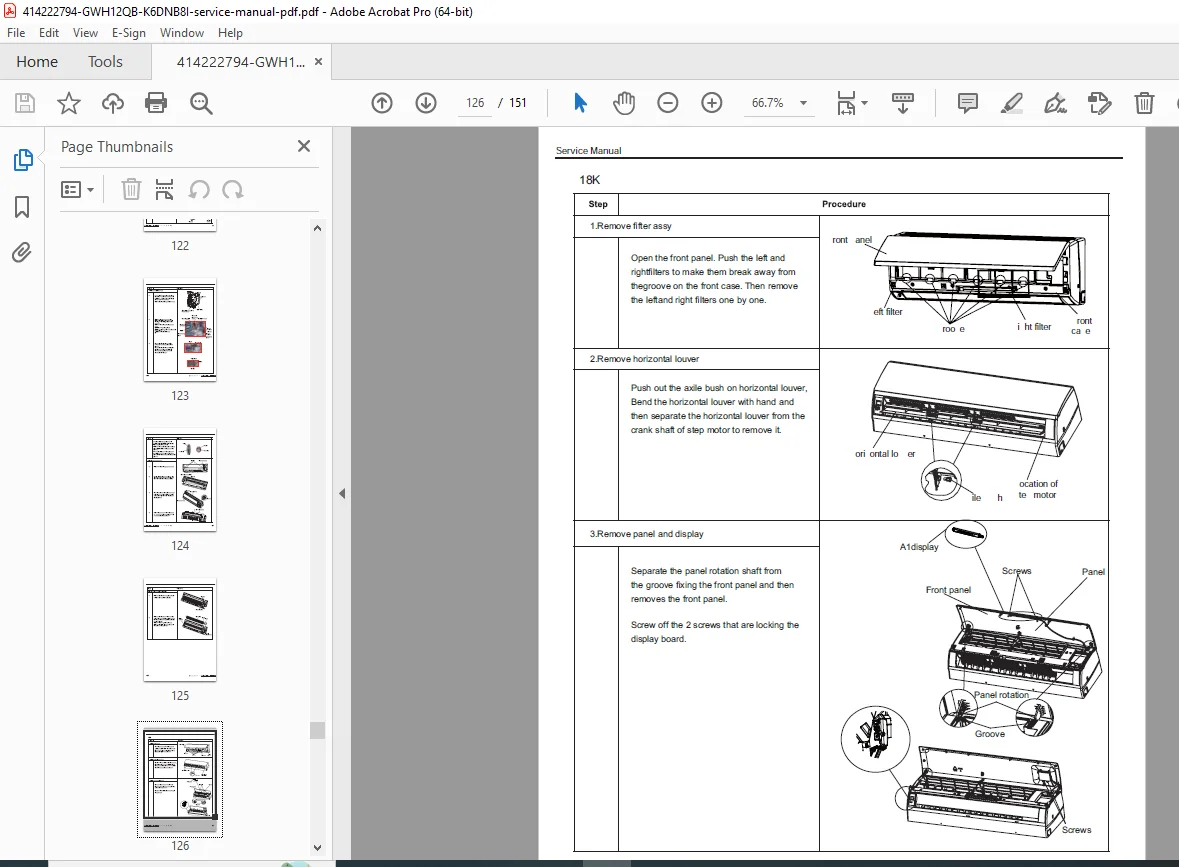Go to the previous page arrow
The height and width of the screenshot is (867, 1179).
pyautogui.click(x=382, y=103)
